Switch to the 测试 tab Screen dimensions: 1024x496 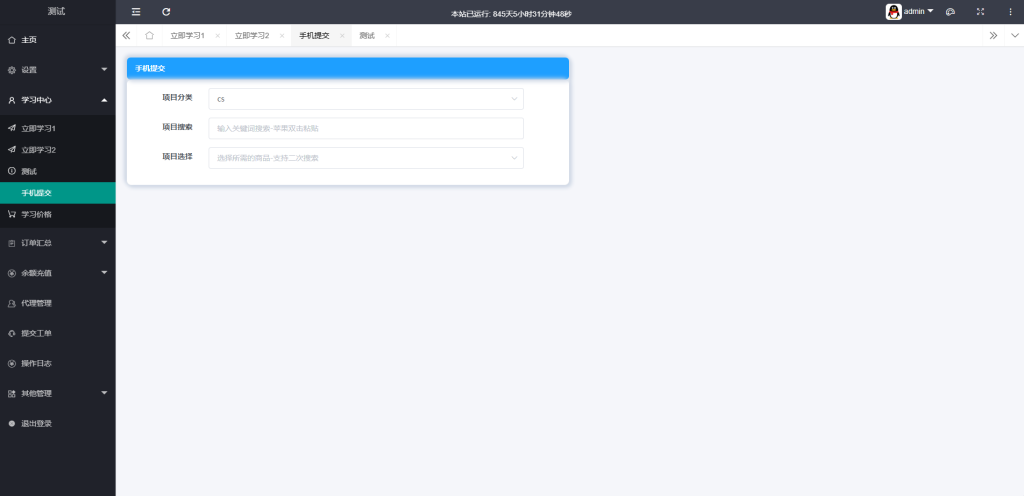[367, 35]
